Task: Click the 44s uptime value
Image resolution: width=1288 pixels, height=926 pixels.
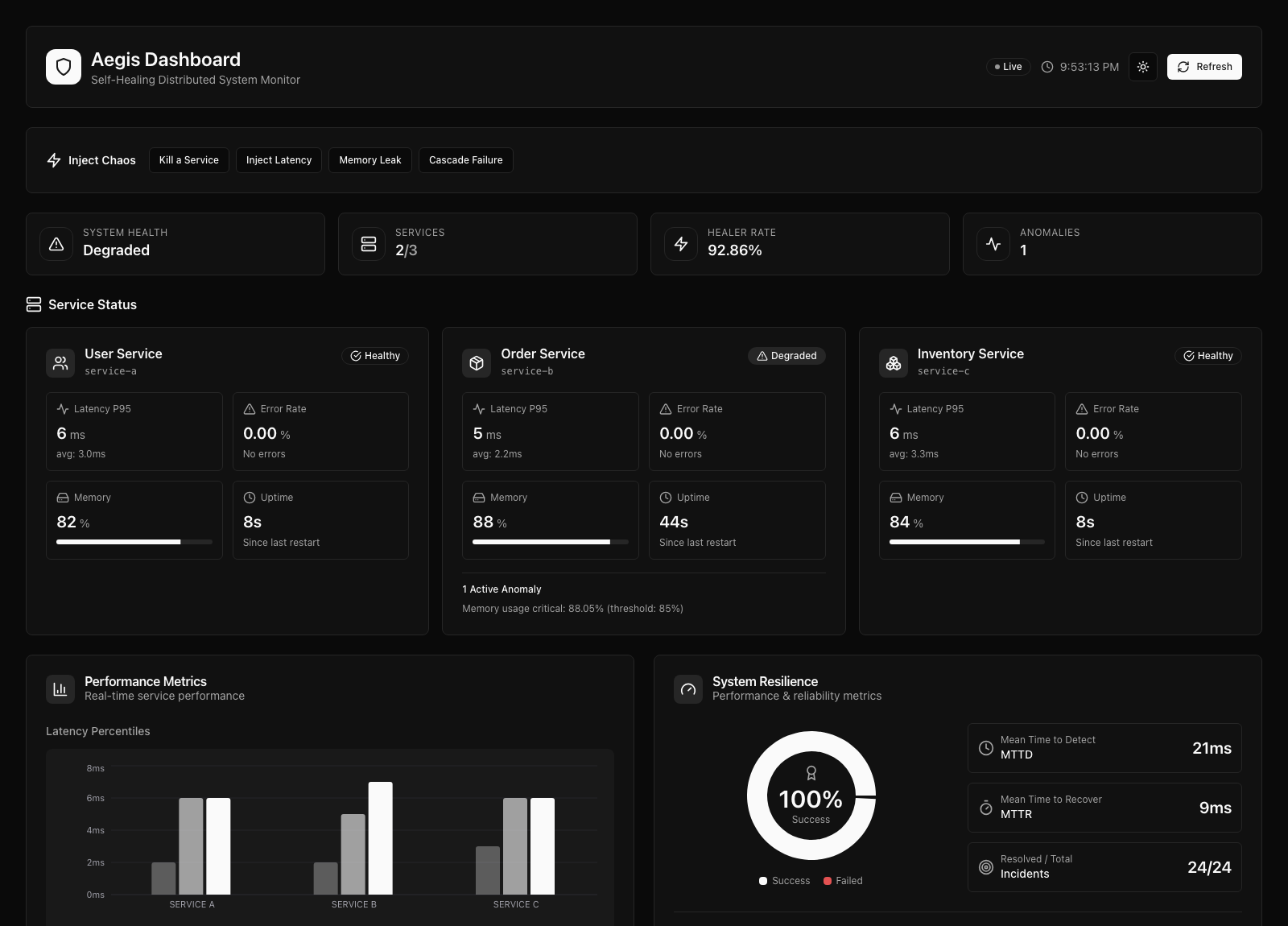Action: coord(674,522)
